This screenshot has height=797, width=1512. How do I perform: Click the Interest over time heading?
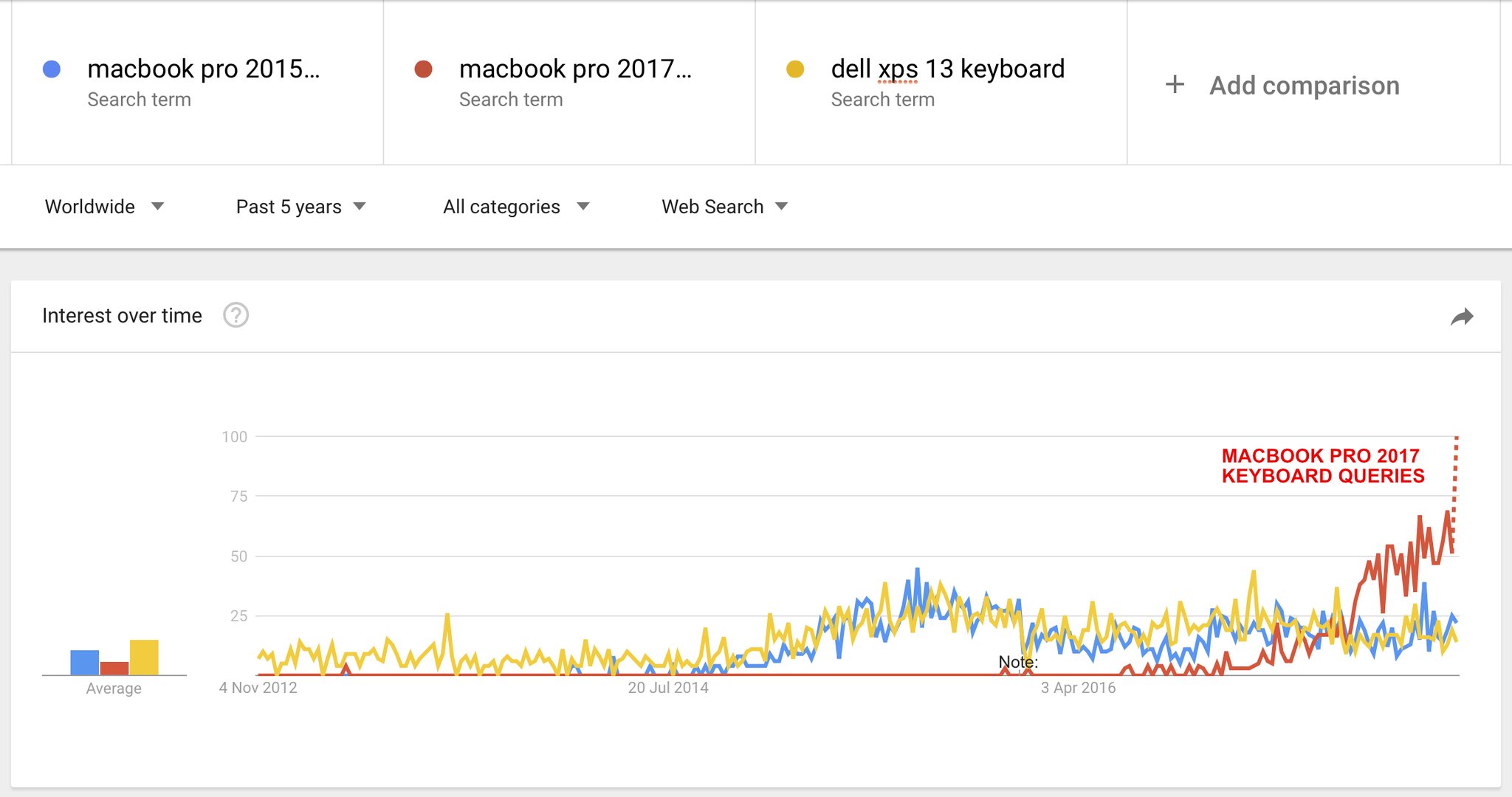[122, 316]
